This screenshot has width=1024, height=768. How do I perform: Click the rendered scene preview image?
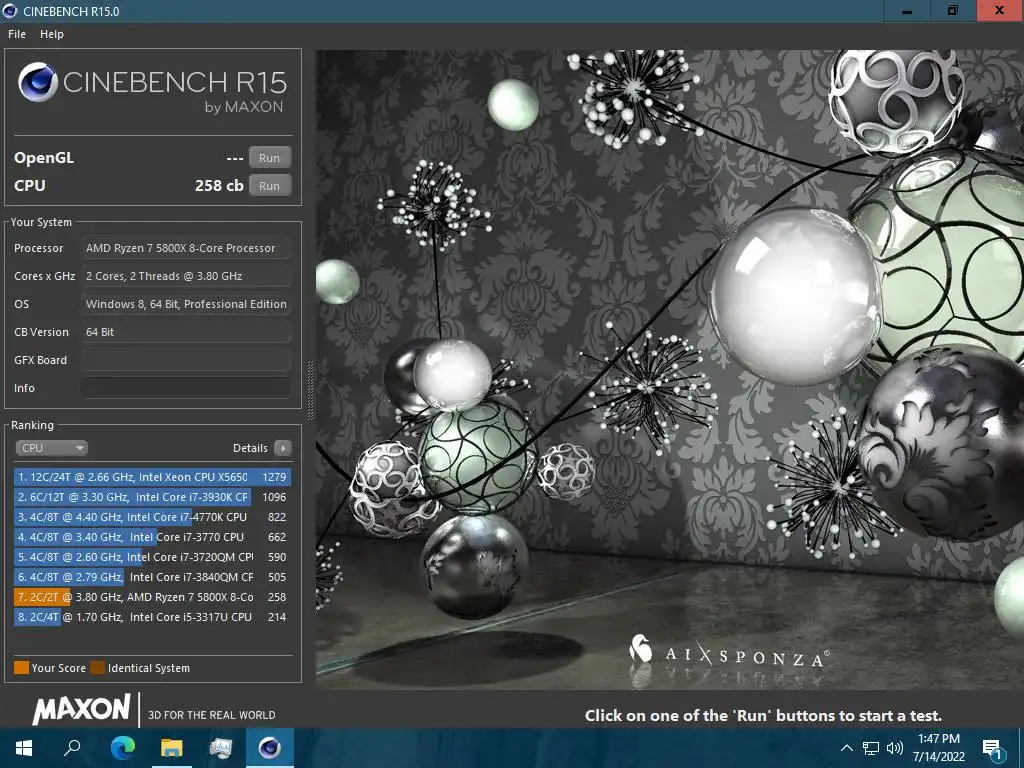tap(670, 370)
